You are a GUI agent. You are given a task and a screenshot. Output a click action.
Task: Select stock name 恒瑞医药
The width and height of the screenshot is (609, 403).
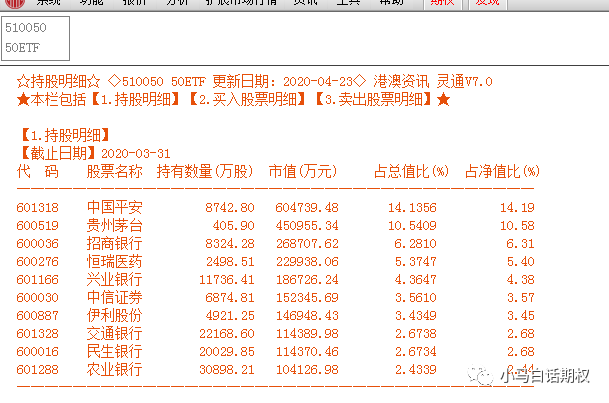pos(115,261)
